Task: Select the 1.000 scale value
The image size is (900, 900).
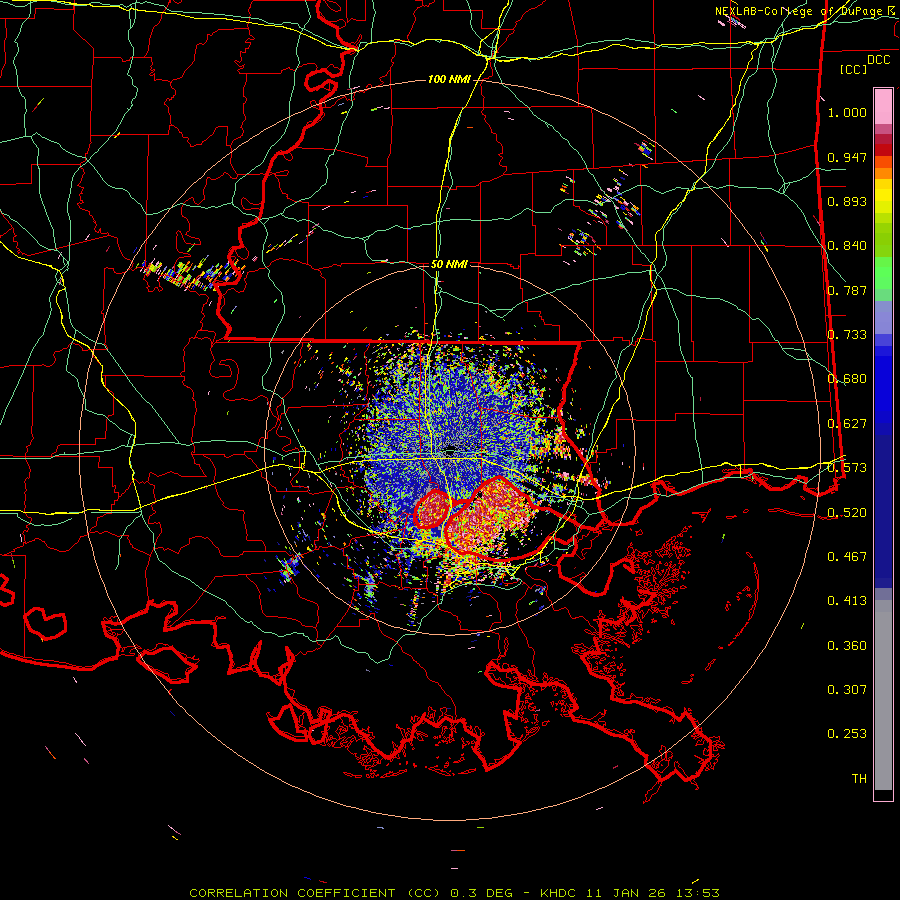Action: tap(847, 112)
